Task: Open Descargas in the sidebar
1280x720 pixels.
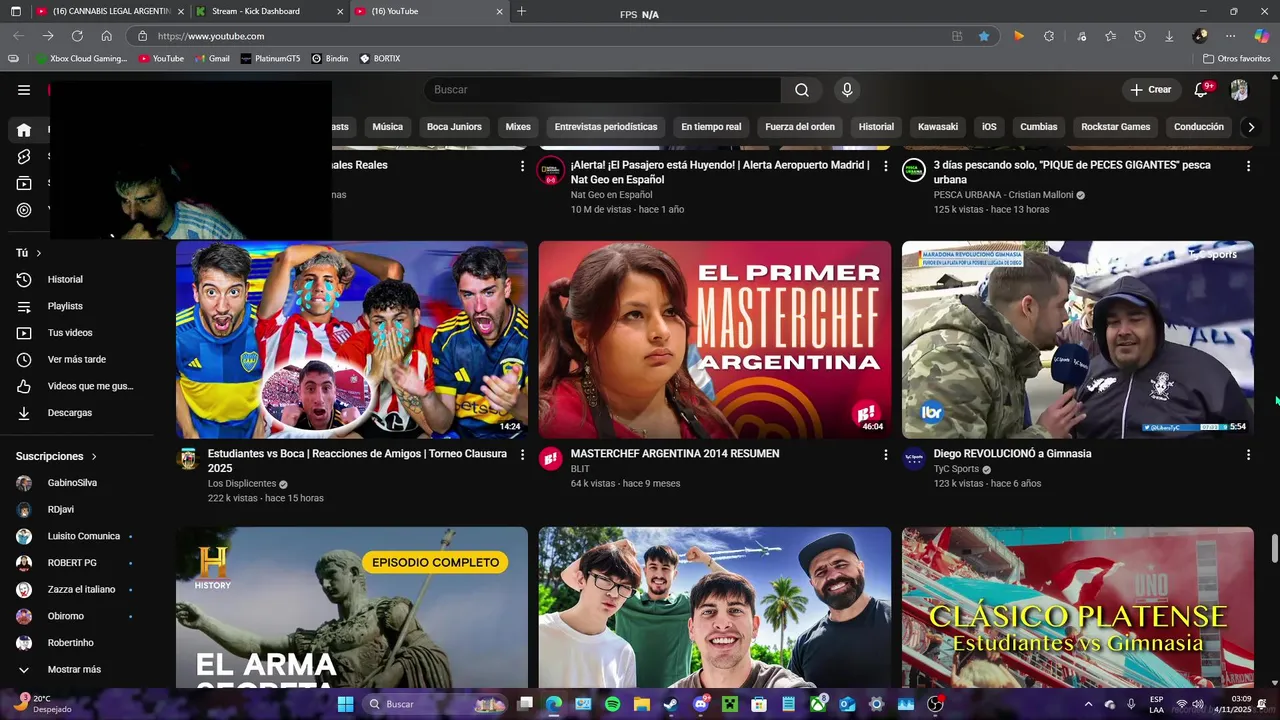Action: [x=69, y=413]
